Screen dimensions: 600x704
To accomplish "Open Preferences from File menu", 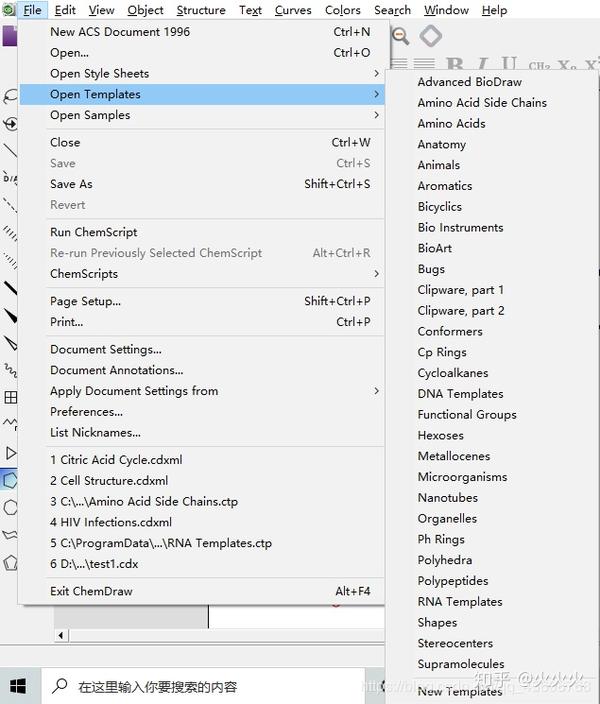I will click(201, 412).
